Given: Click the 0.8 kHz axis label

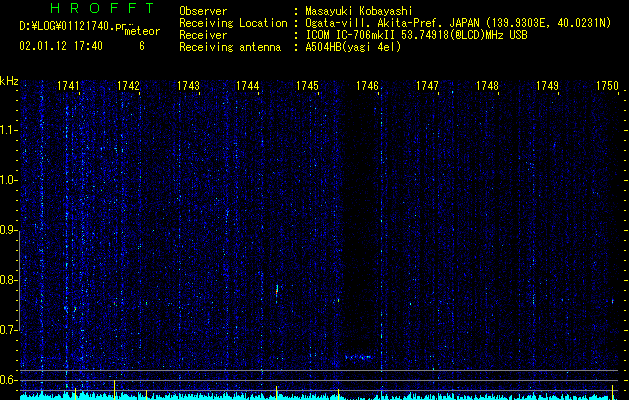Looking at the screenshot, I should (9, 280).
